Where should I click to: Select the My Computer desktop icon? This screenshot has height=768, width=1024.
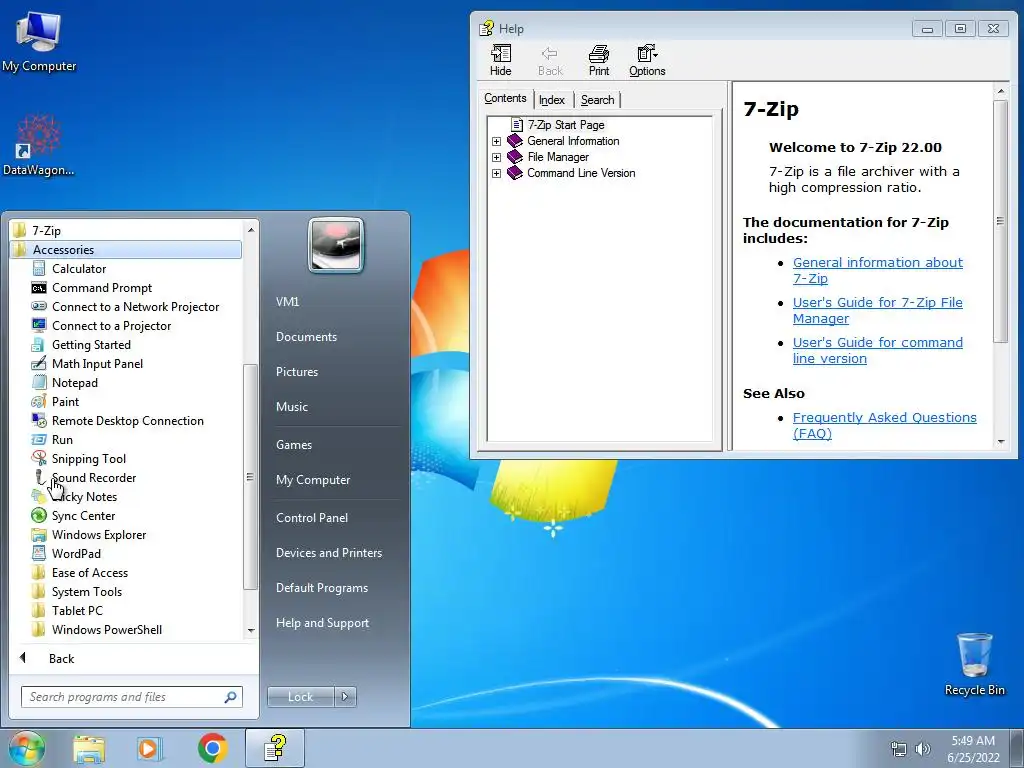[x=39, y=40]
